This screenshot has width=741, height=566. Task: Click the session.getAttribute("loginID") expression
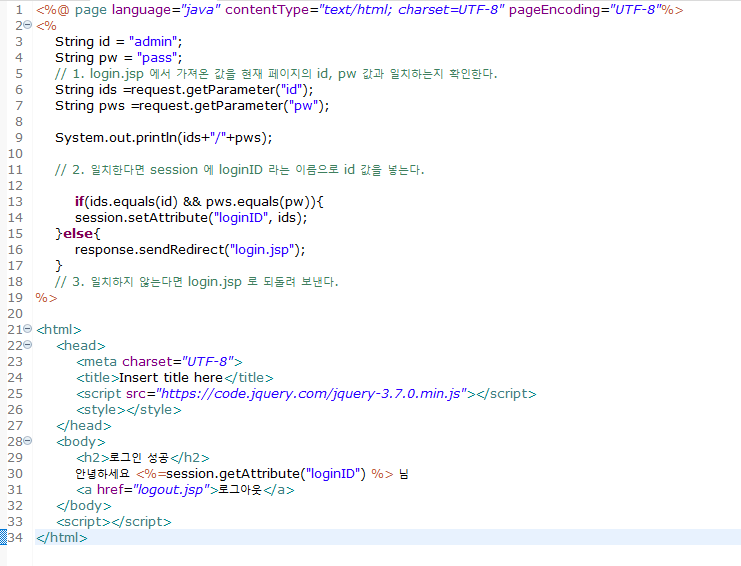[x=265, y=474]
